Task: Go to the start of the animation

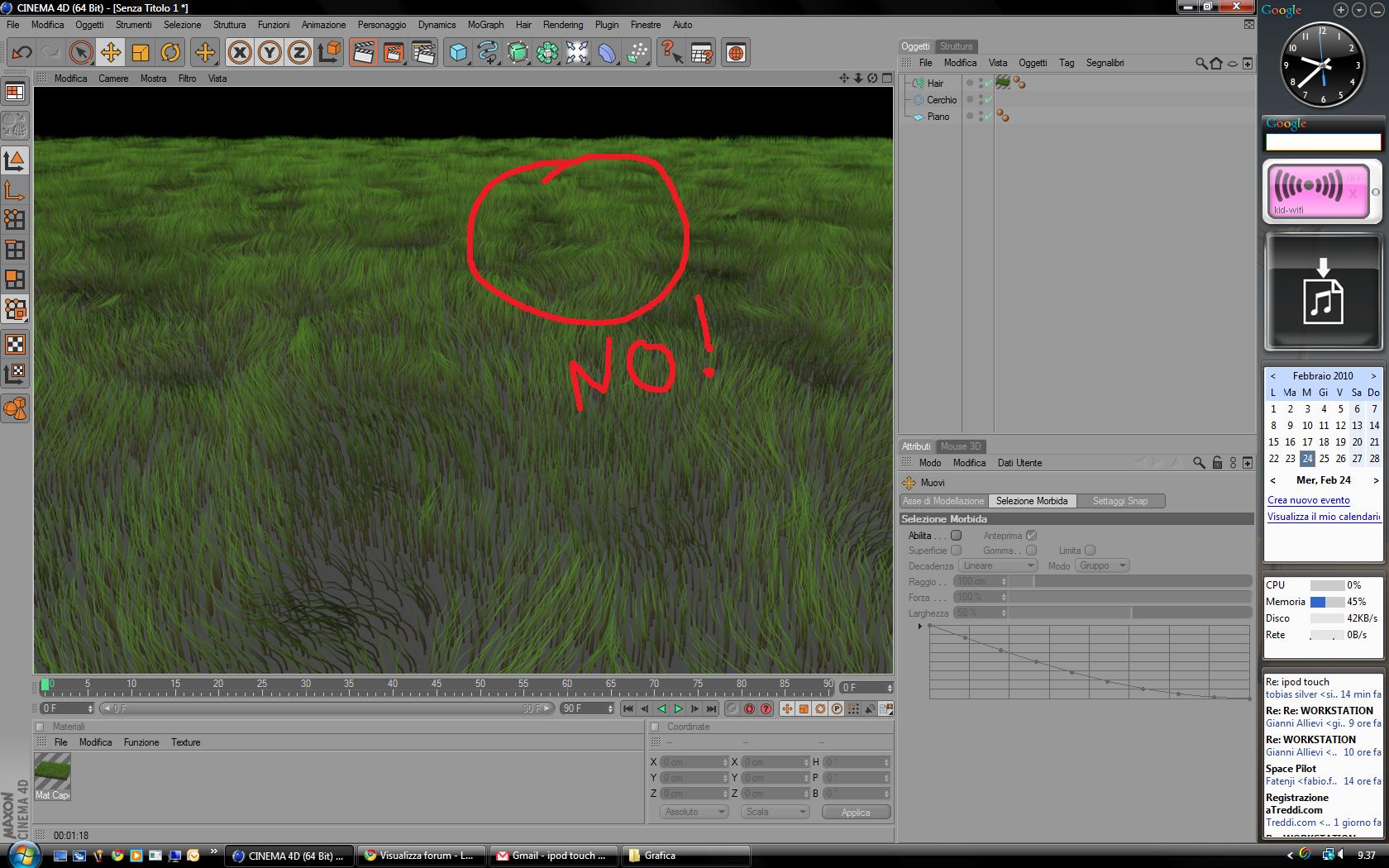Action: [628, 708]
